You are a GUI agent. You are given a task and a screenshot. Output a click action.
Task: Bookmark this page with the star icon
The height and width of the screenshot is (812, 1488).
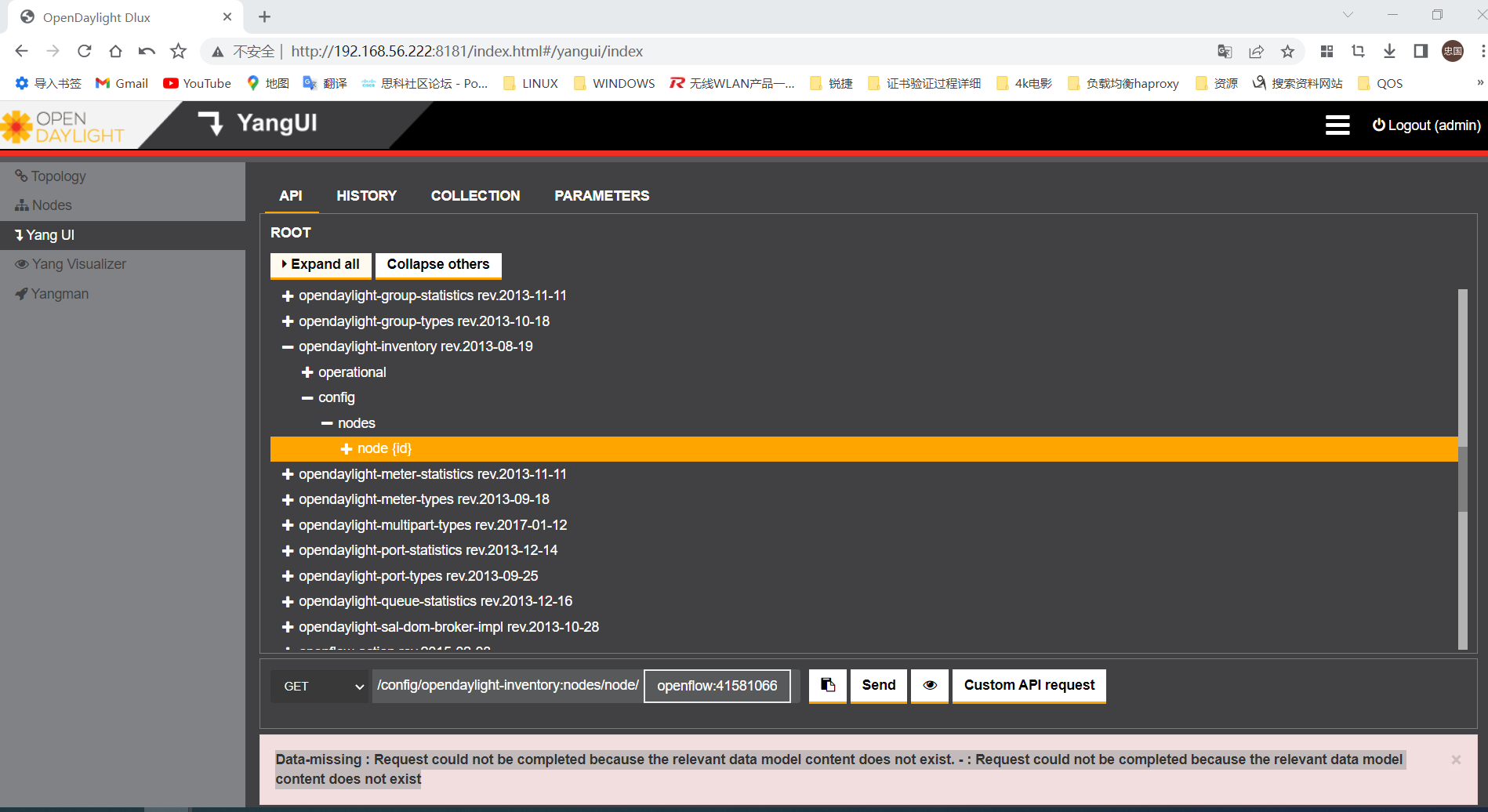pyautogui.click(x=1287, y=51)
